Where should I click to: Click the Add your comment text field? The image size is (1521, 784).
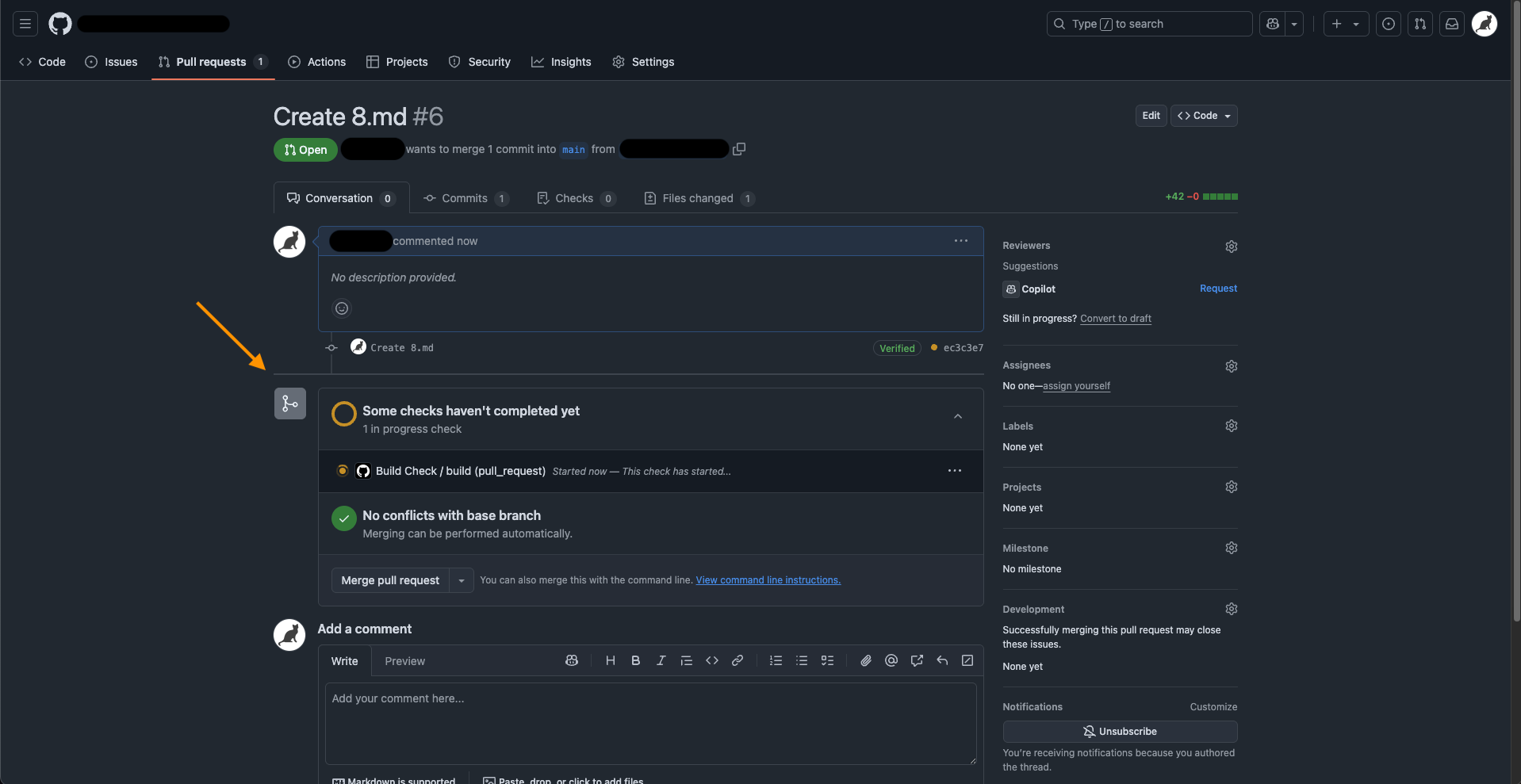(650, 723)
